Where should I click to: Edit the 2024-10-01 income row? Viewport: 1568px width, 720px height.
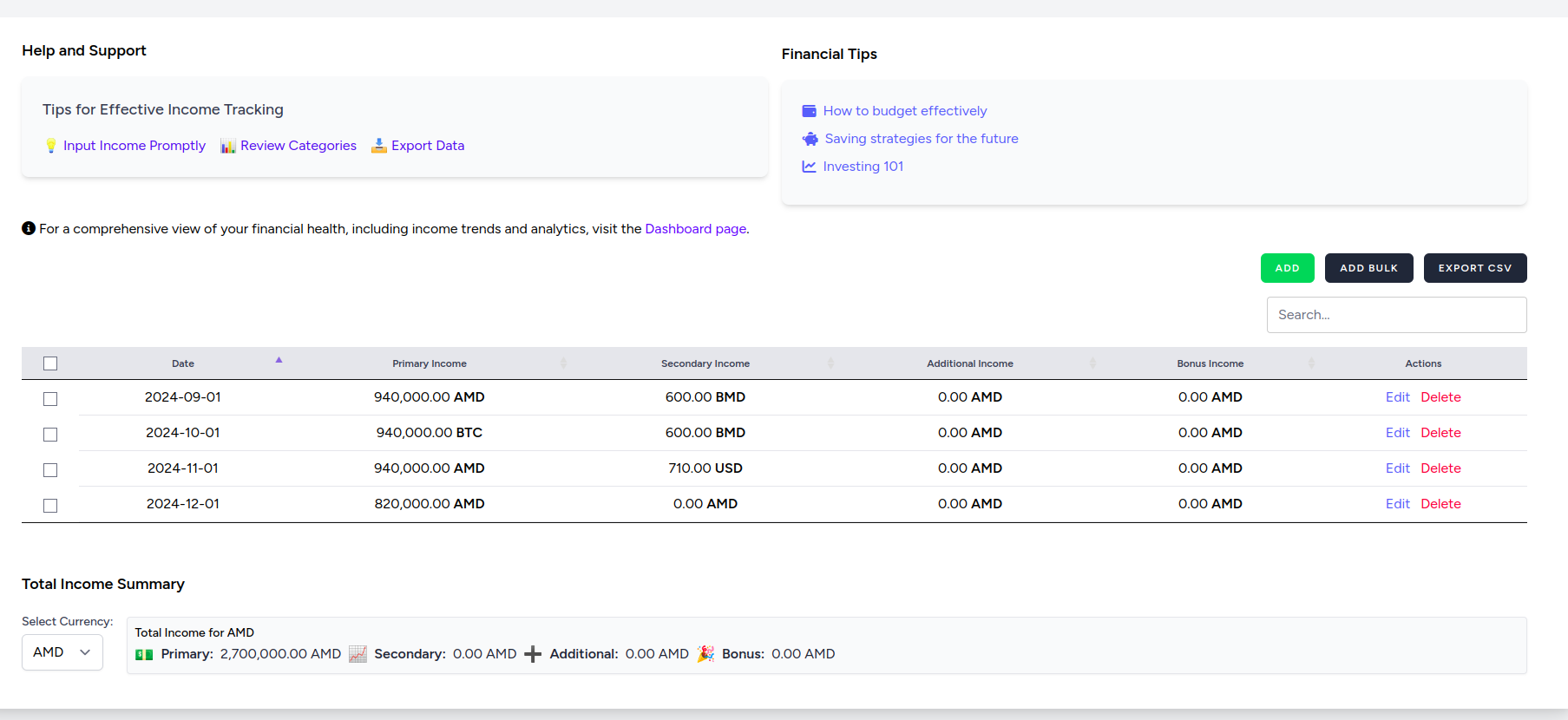pyautogui.click(x=1397, y=433)
